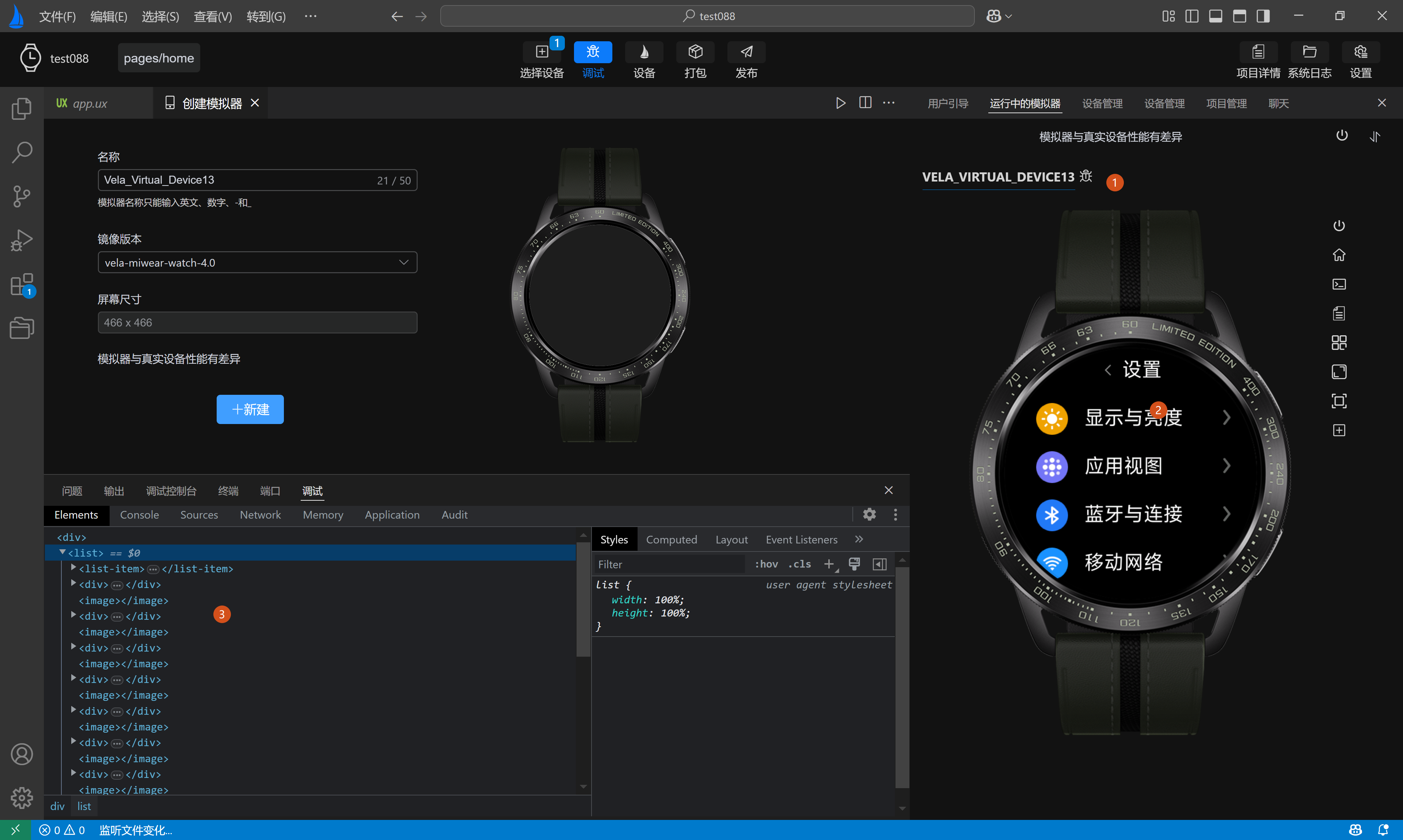Open the 镜像版本 dropdown

(x=257, y=262)
